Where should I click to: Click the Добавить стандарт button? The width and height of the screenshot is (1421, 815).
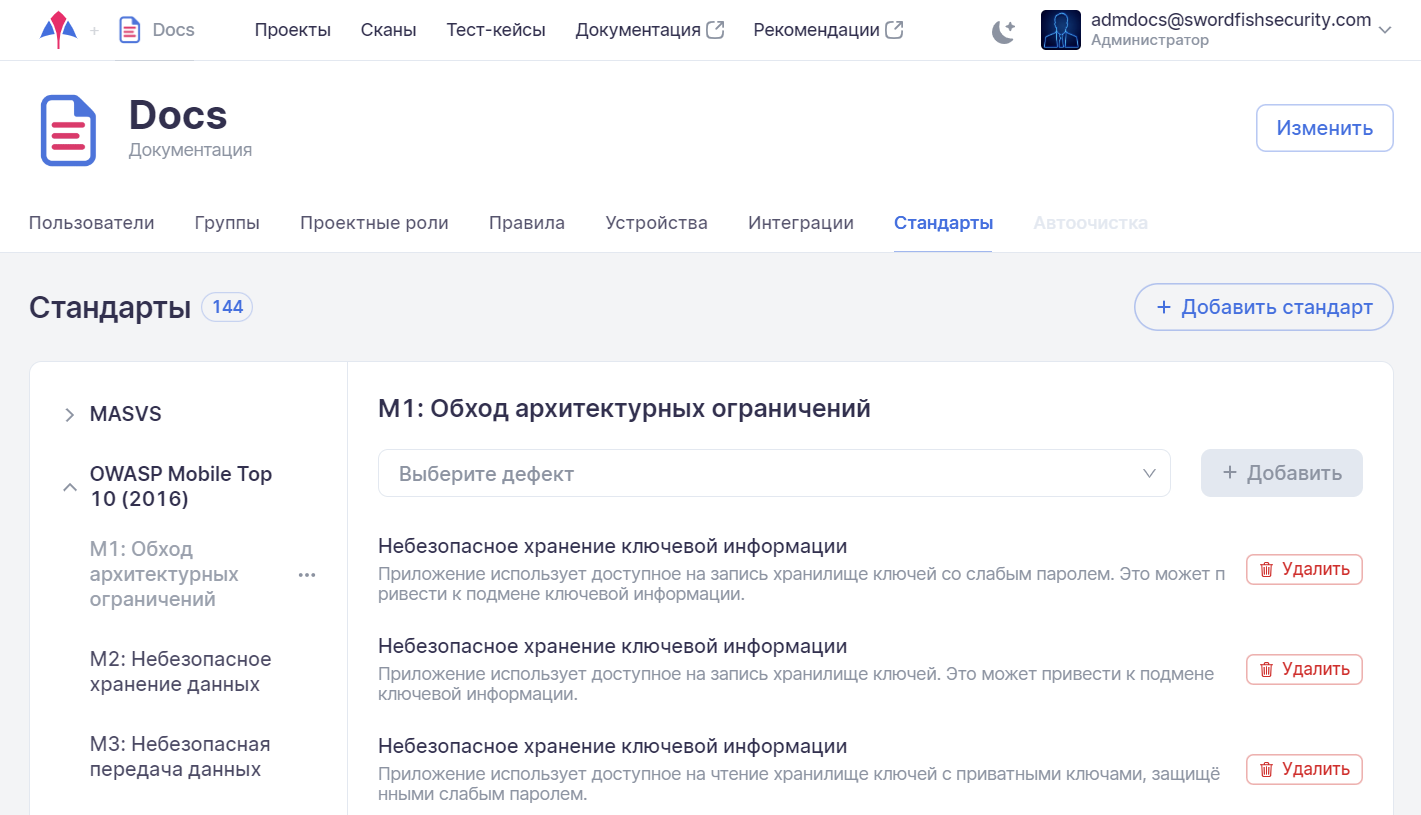[x=1263, y=307]
